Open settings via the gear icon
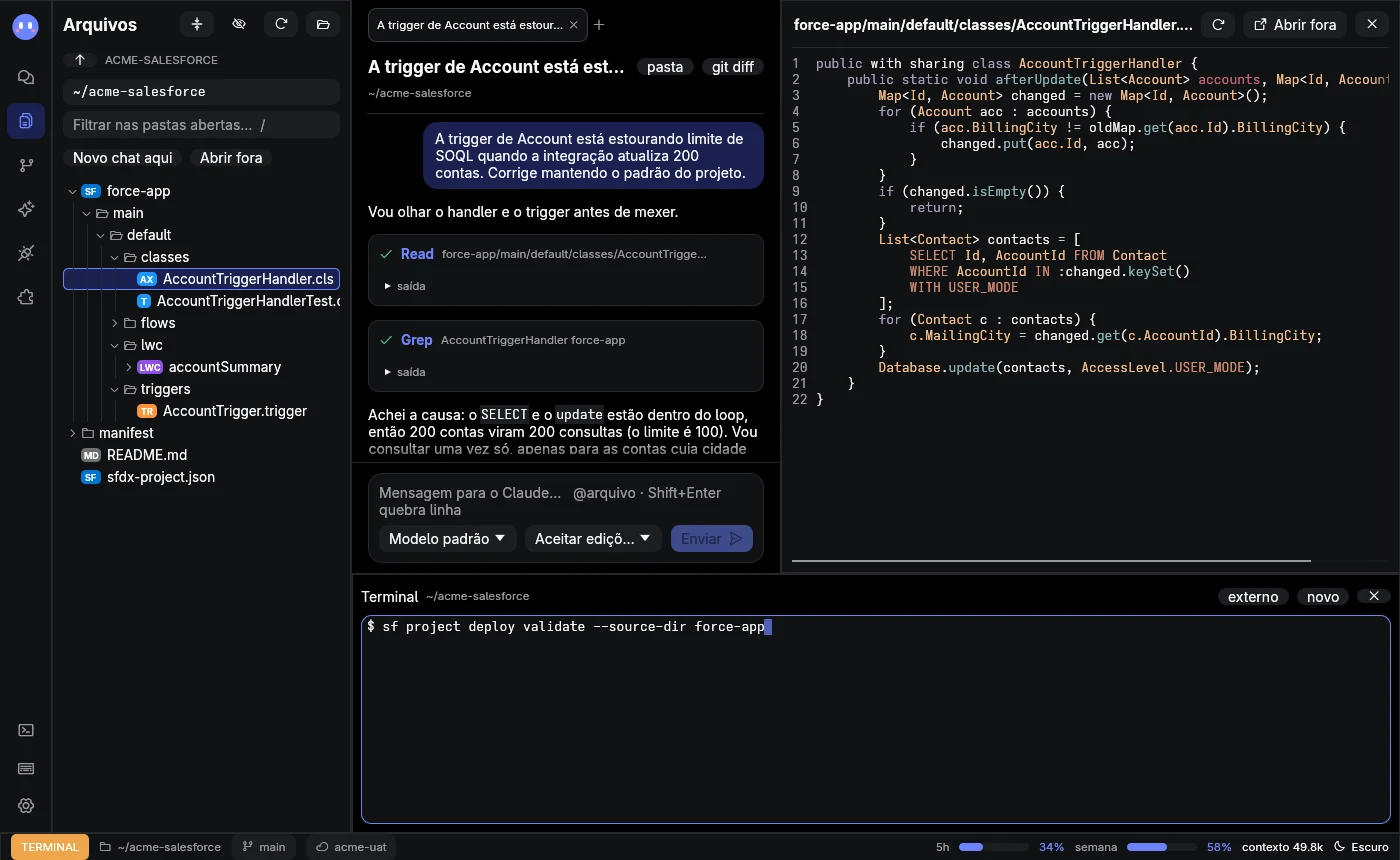 click(x=26, y=806)
